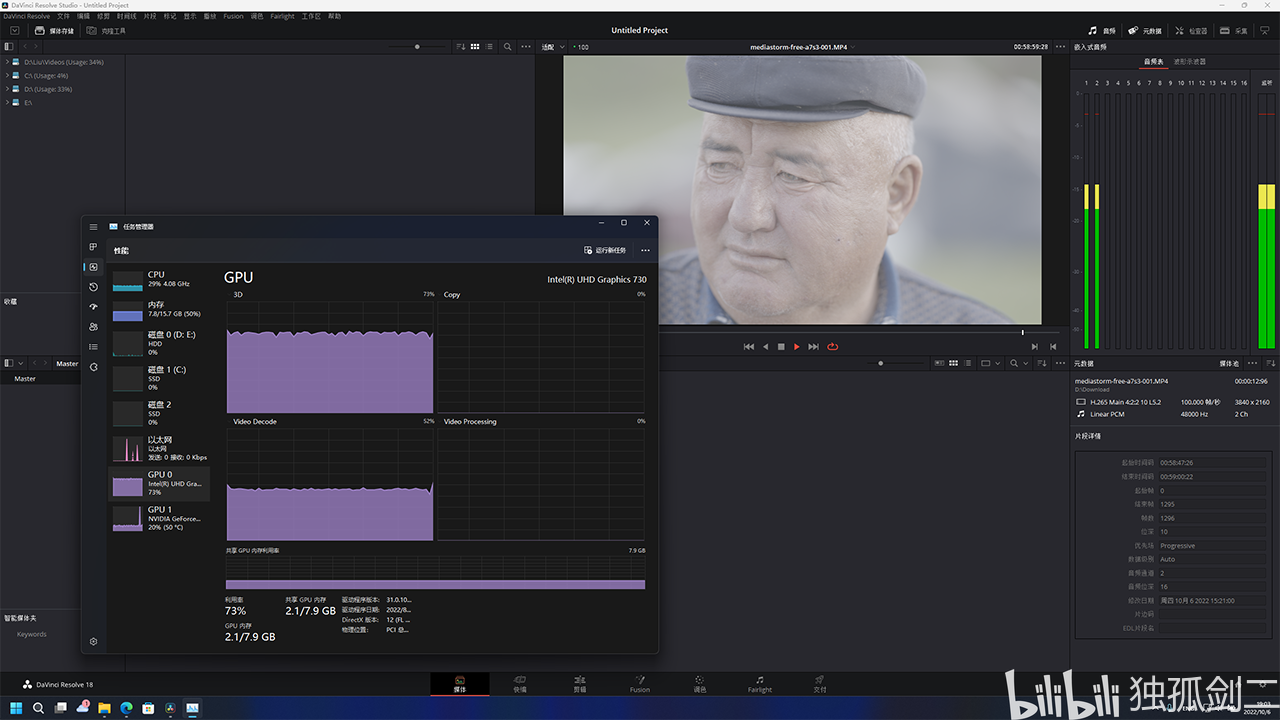The image size is (1280, 720).
Task: Select GPU 1 NVIDIA GeForce entry
Action: [159, 518]
